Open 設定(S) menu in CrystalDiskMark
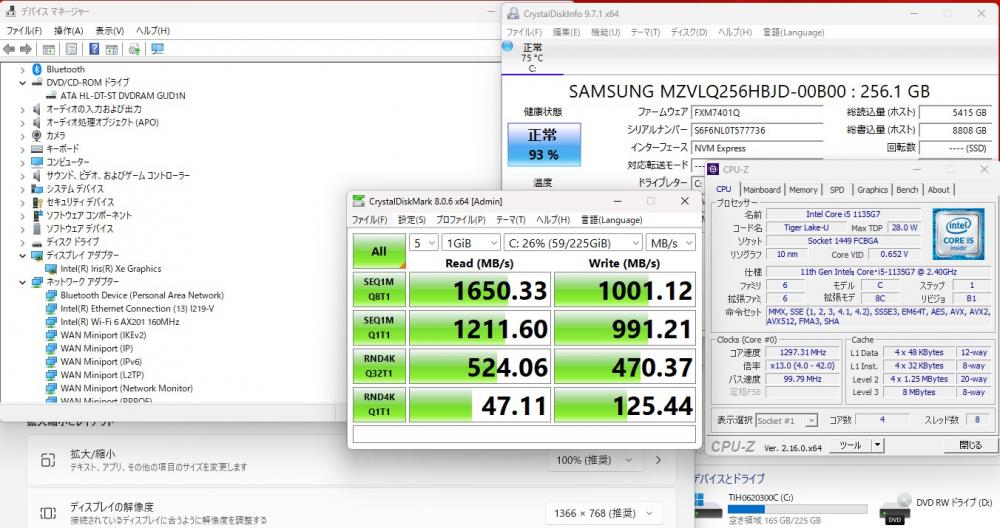Screen dimensions: 1000x528 click(x=412, y=220)
